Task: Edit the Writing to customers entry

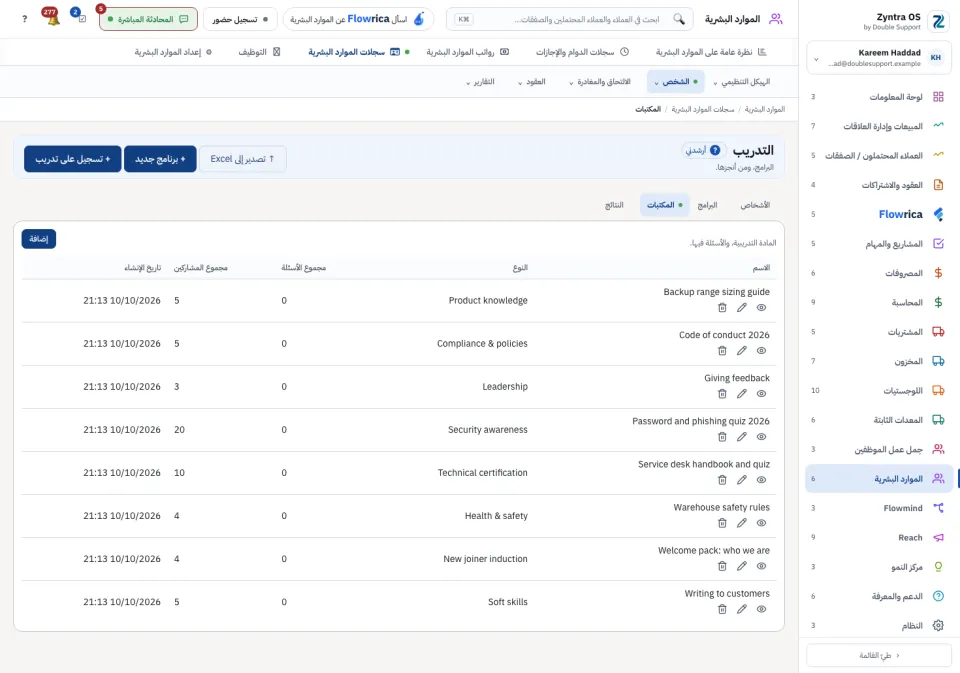Action: point(742,609)
